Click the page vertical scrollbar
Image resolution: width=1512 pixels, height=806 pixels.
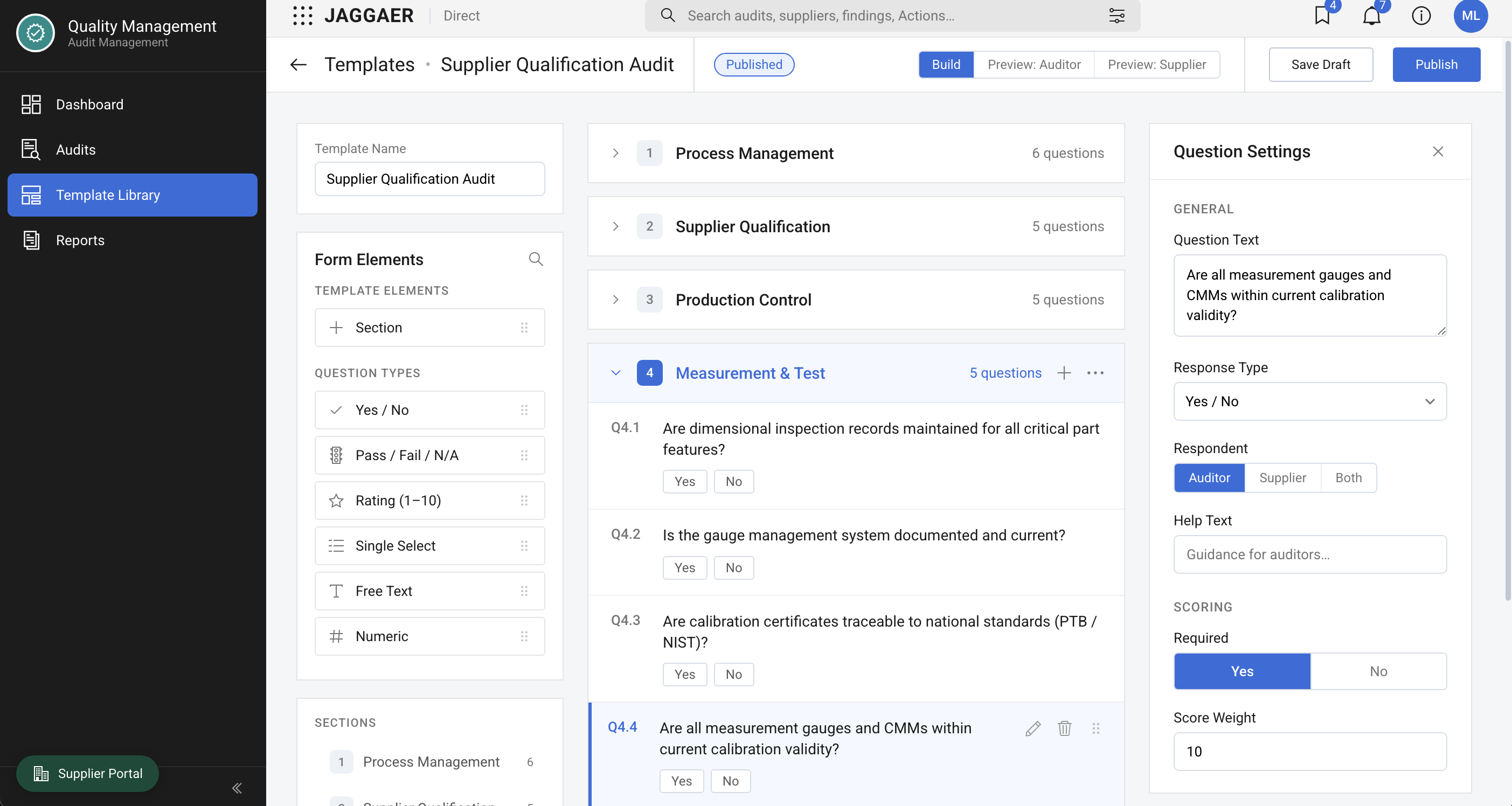coord(1507,320)
